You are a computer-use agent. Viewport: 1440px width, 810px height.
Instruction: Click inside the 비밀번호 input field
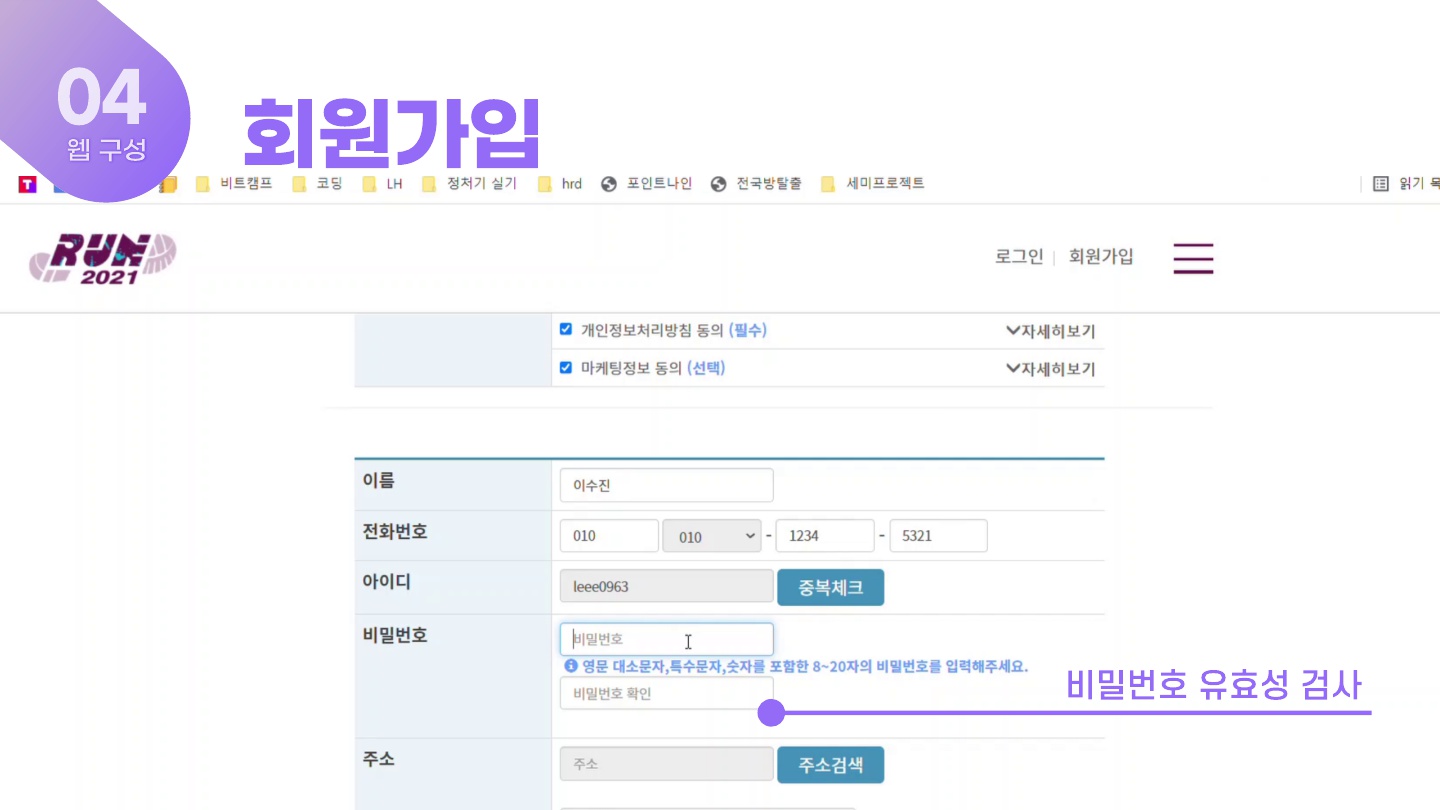point(665,638)
